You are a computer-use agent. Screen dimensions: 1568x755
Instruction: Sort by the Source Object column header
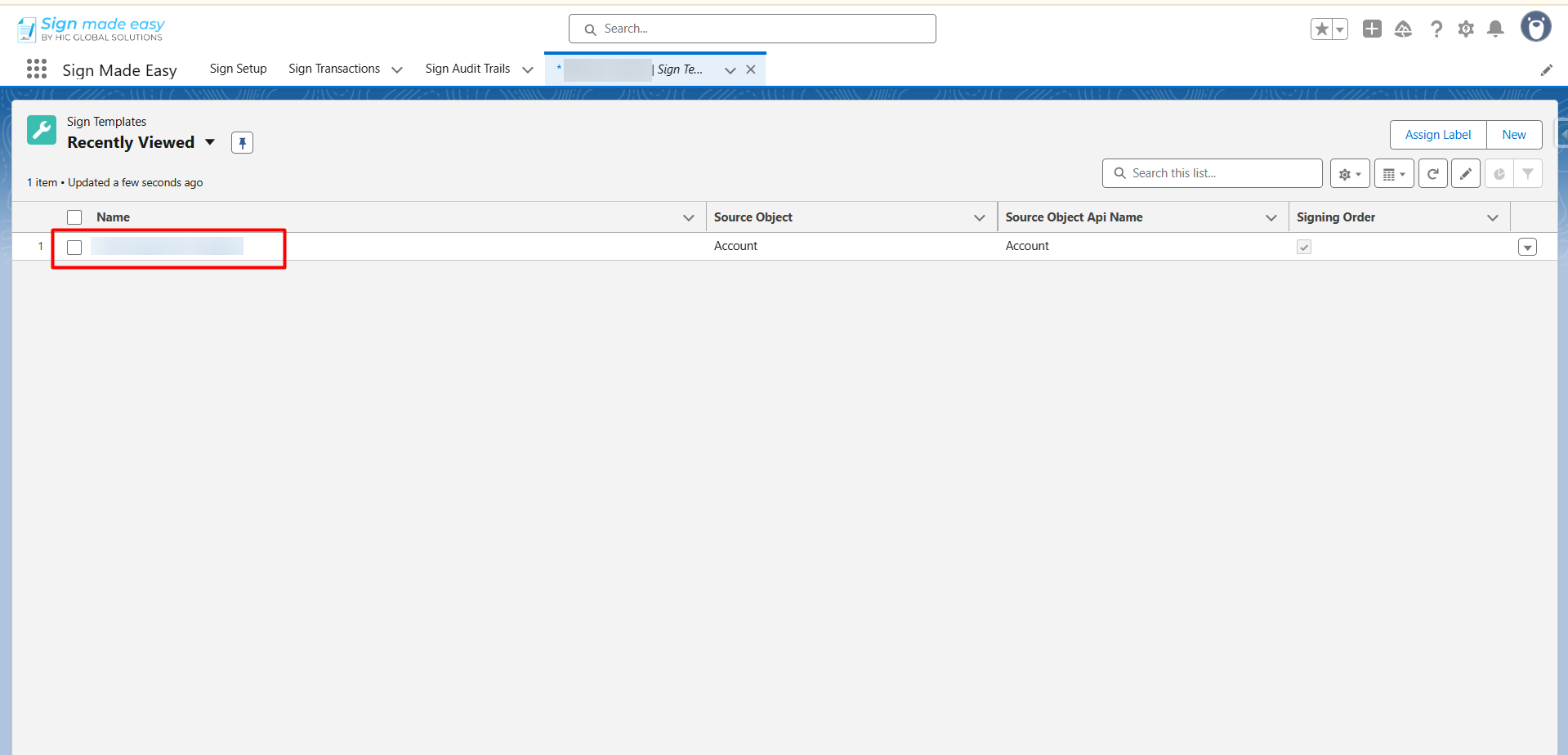point(753,217)
